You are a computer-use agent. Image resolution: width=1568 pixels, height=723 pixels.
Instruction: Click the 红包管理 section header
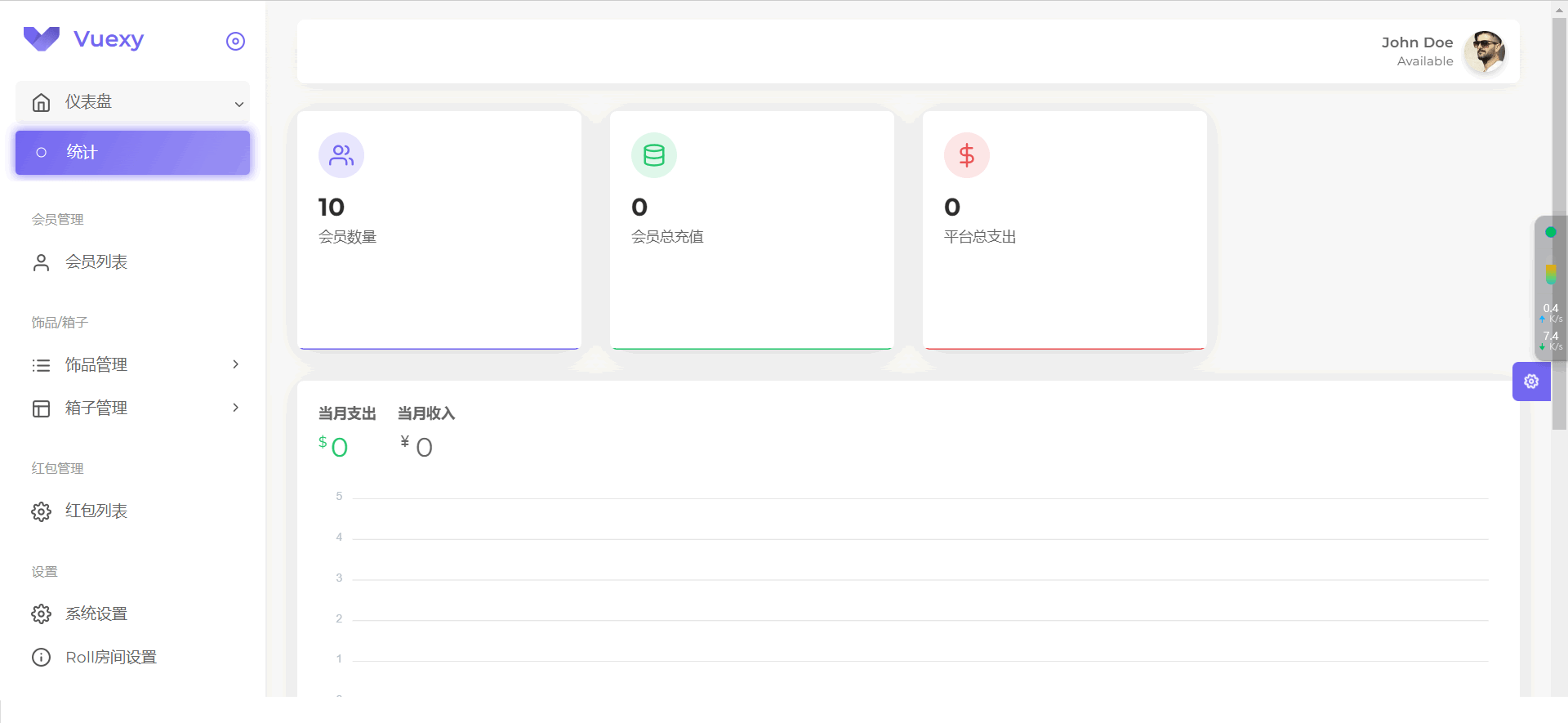58,469
